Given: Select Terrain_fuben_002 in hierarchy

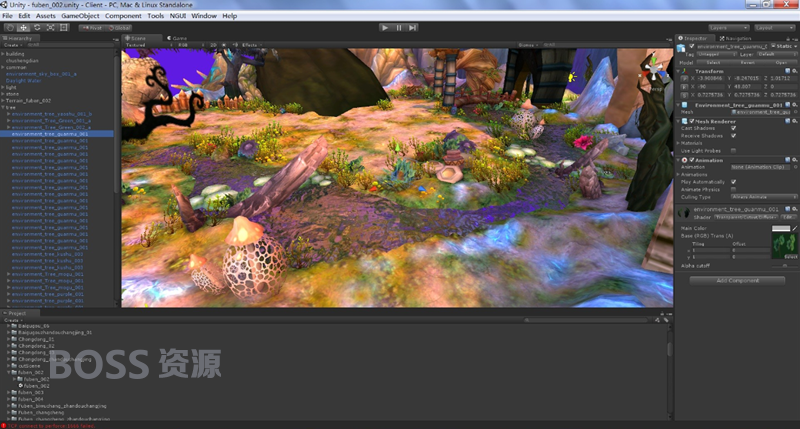Looking at the screenshot, I should [28, 100].
